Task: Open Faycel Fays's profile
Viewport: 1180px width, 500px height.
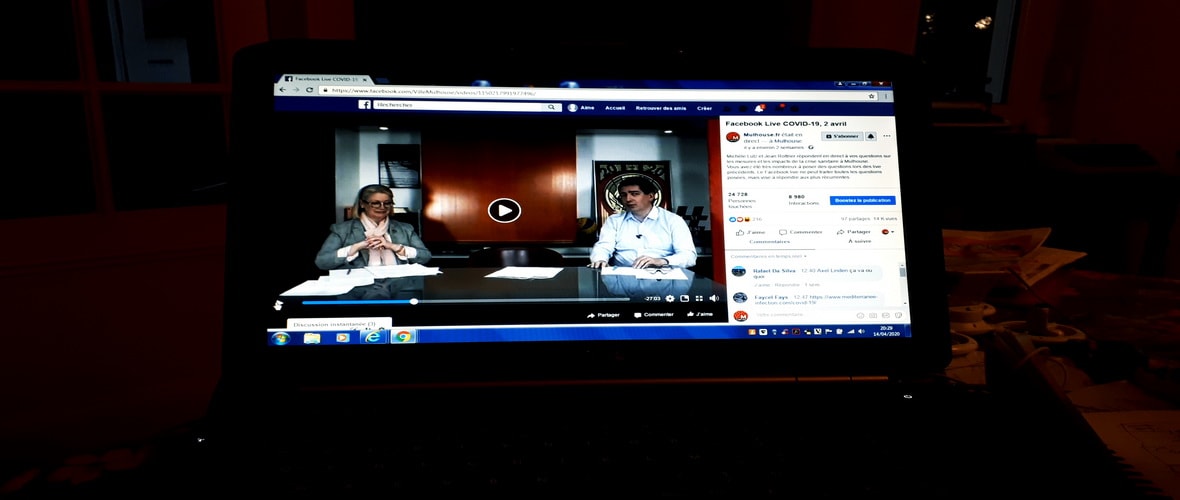Action: [x=771, y=297]
